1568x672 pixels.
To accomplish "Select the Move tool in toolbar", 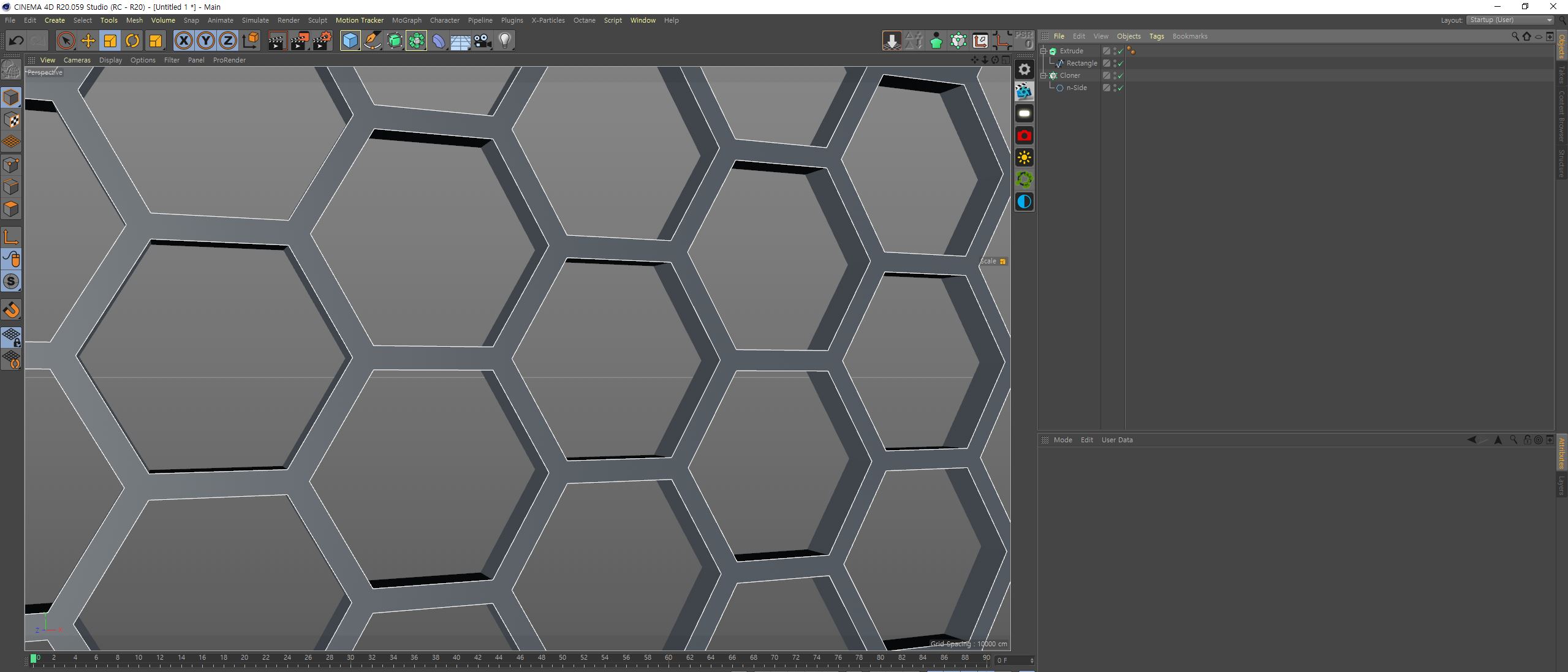I will coord(89,40).
